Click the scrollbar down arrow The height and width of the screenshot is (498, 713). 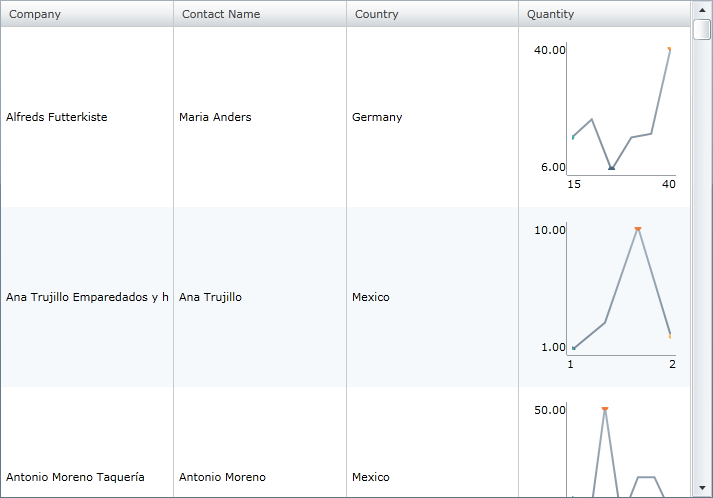[x=702, y=487]
